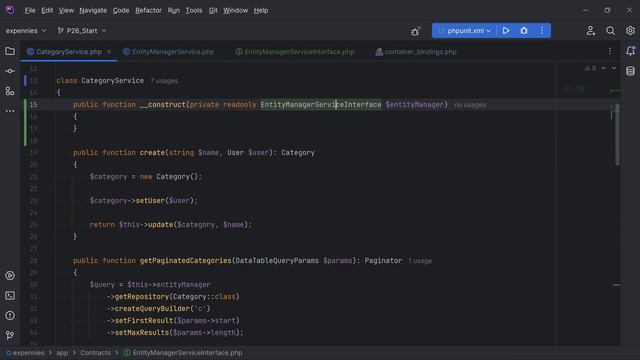Screen dimensions: 640x360
Task: Open the Database tool window
Action: click(630, 71)
